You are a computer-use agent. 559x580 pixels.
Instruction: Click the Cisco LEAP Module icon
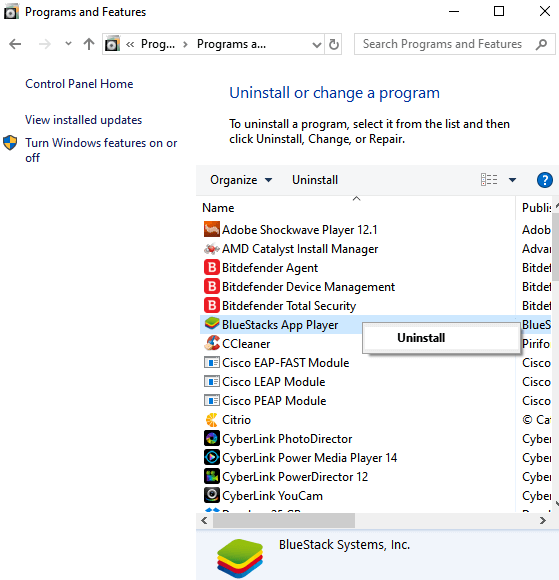click(x=212, y=381)
